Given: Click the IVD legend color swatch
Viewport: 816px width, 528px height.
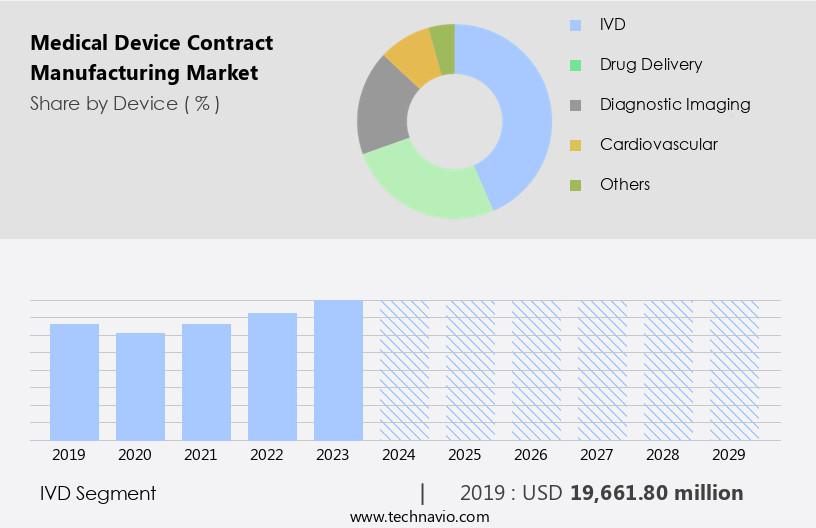Looking at the screenshot, I should coord(575,25).
